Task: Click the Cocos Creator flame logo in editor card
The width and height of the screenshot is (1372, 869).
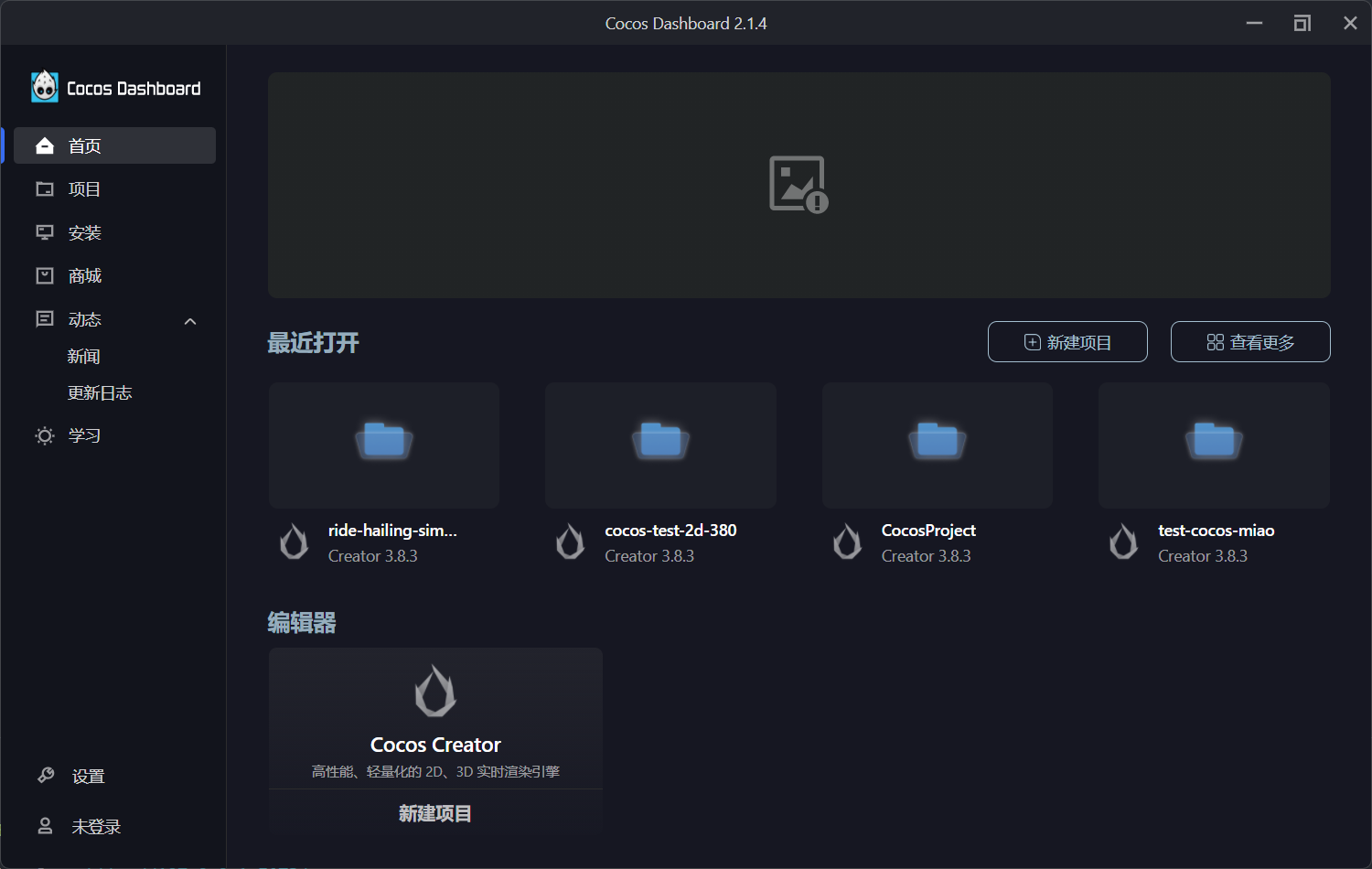Action: click(435, 691)
